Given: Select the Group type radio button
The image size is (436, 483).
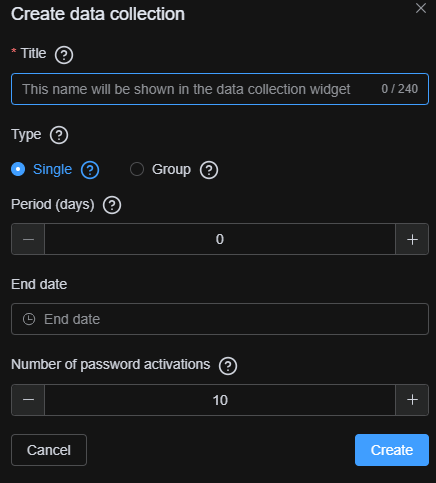Looking at the screenshot, I should (x=137, y=169).
